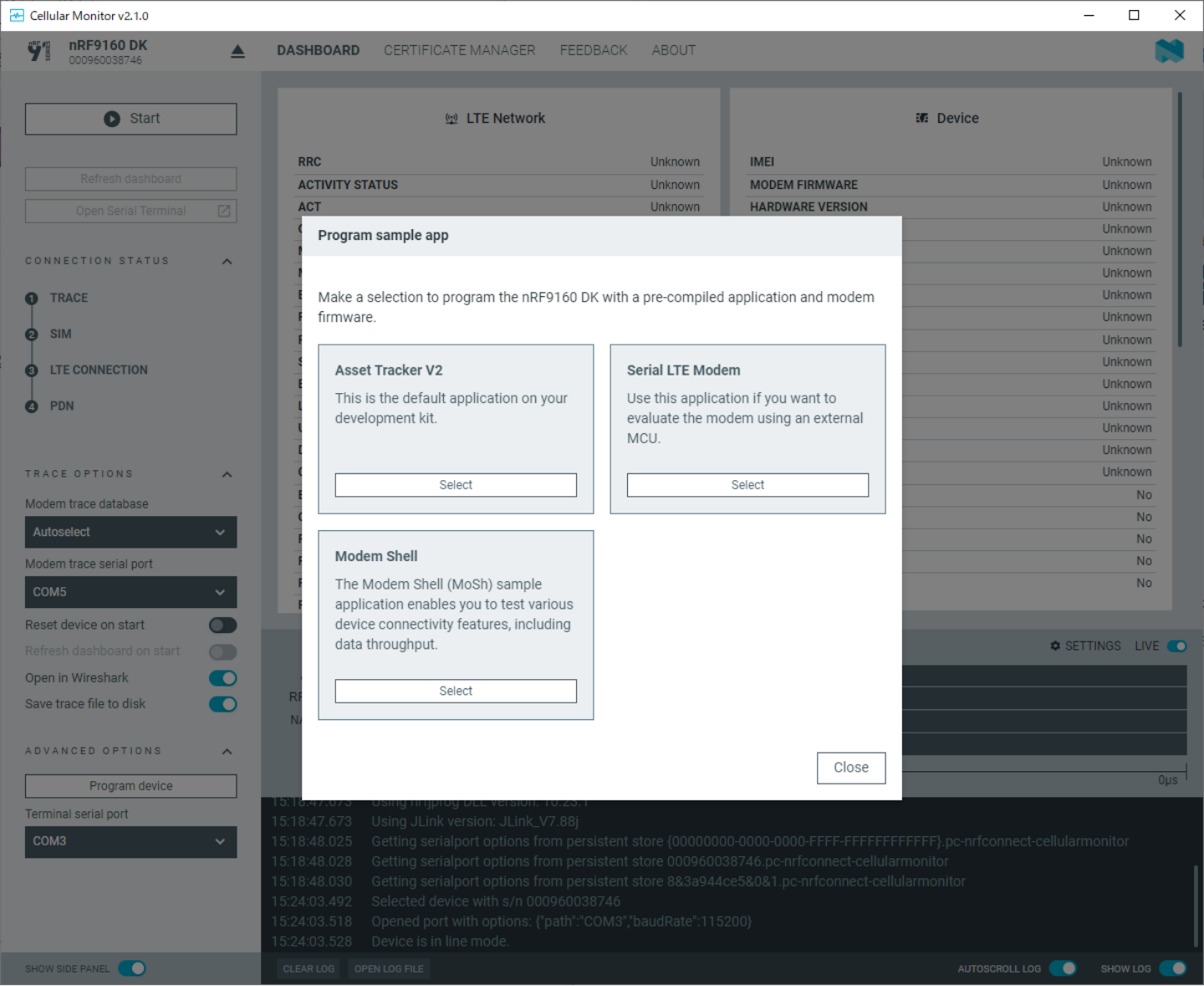Click the Nordic Semiconductor logo icon
Screen dimensions: 1204x986
1169,51
